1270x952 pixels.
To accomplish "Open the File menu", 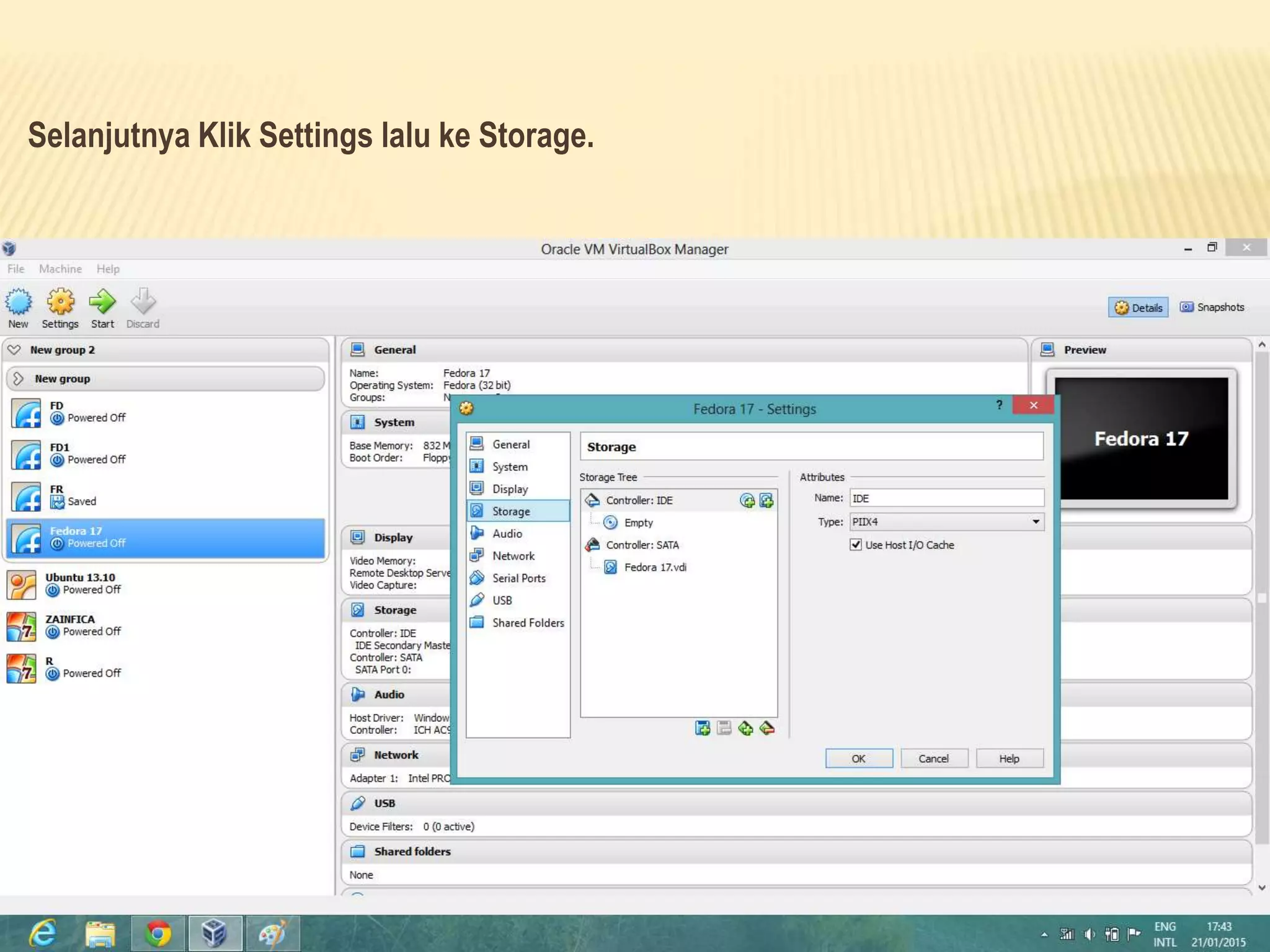I will [16, 269].
